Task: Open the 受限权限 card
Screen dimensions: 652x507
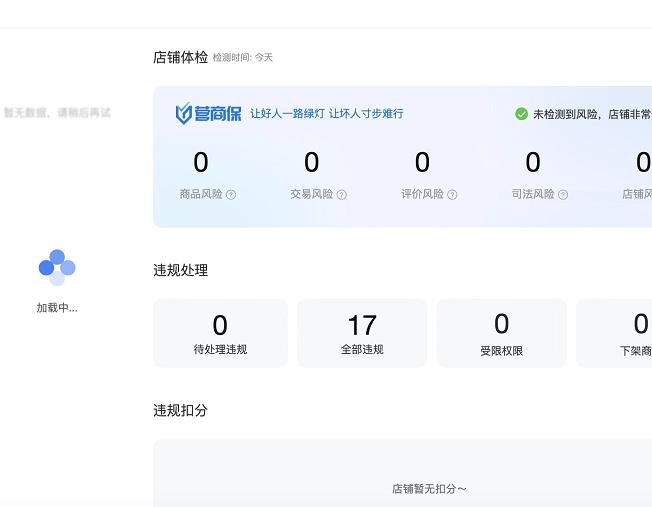Action: pos(501,333)
